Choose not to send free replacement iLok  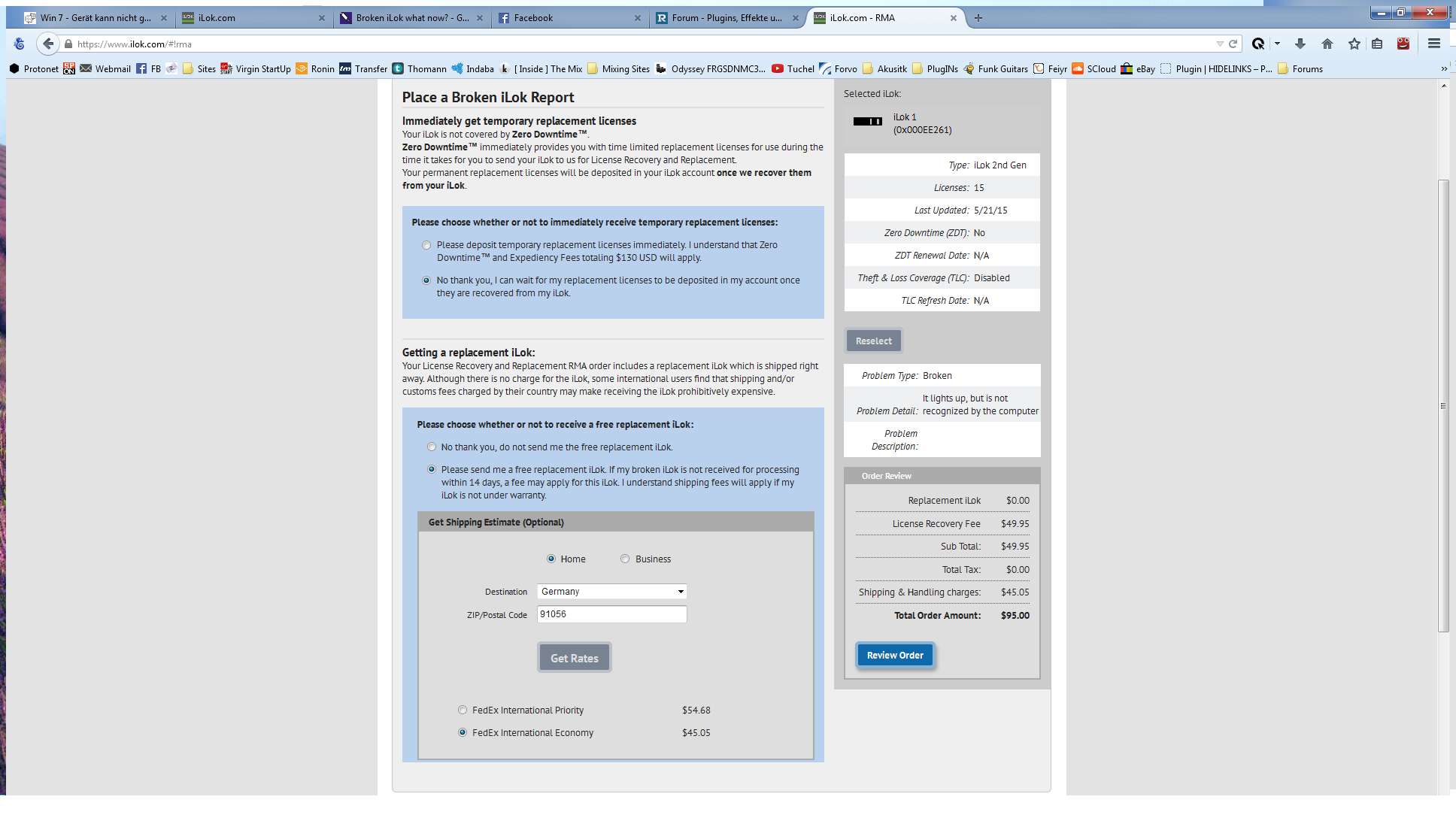432,447
